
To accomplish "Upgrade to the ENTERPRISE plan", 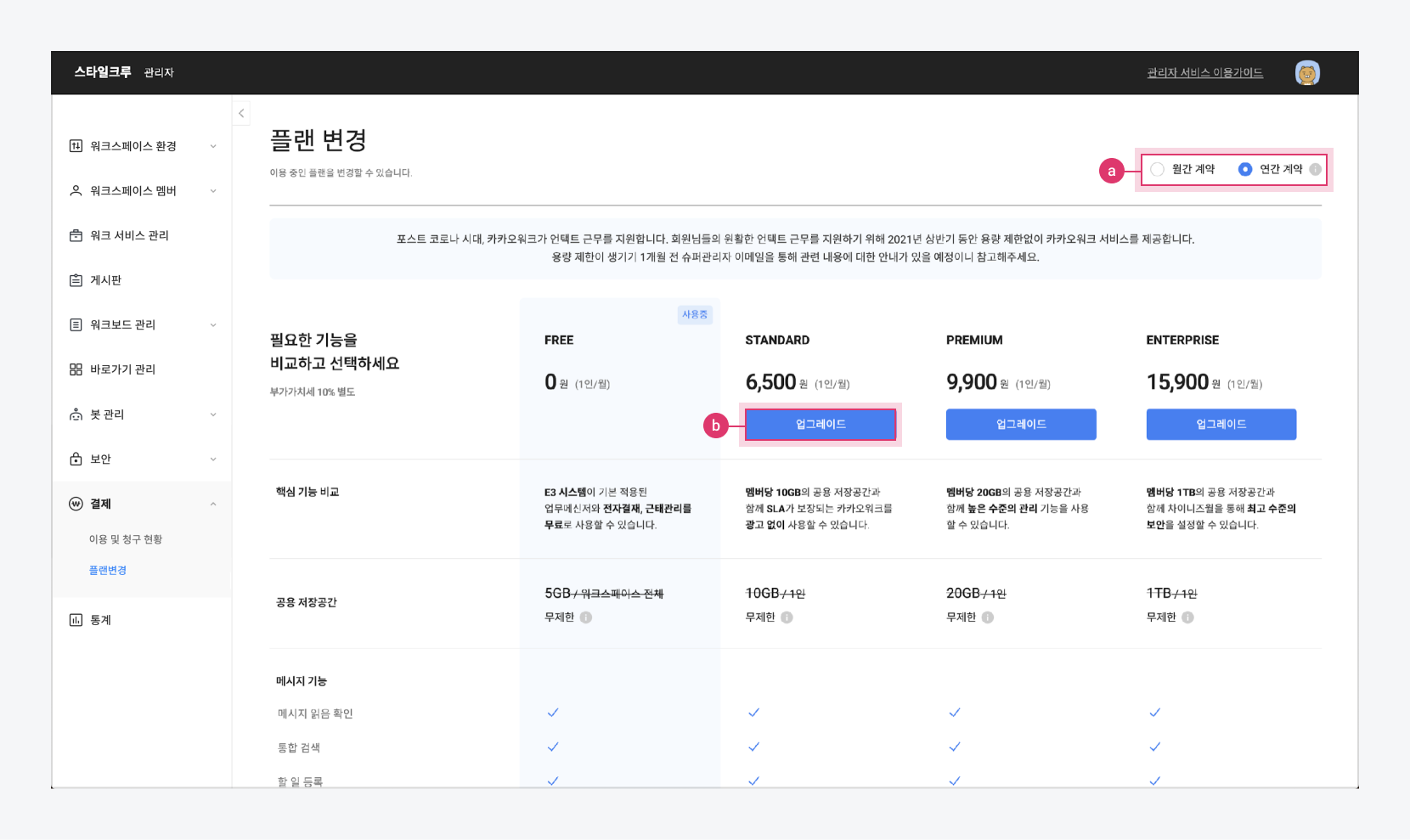I will click(x=1221, y=425).
